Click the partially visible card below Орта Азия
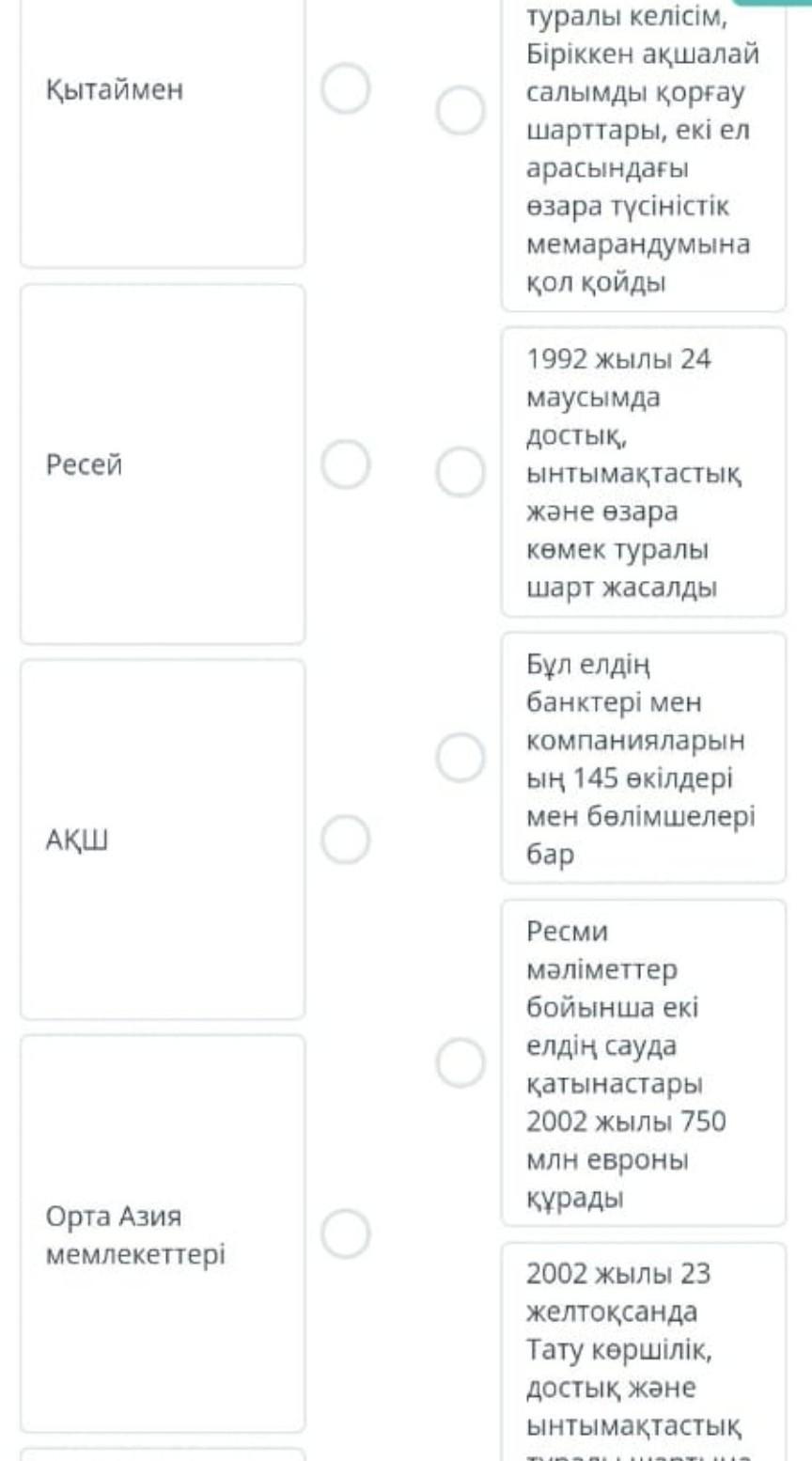The height and width of the screenshot is (1461, 812). 163,1453
